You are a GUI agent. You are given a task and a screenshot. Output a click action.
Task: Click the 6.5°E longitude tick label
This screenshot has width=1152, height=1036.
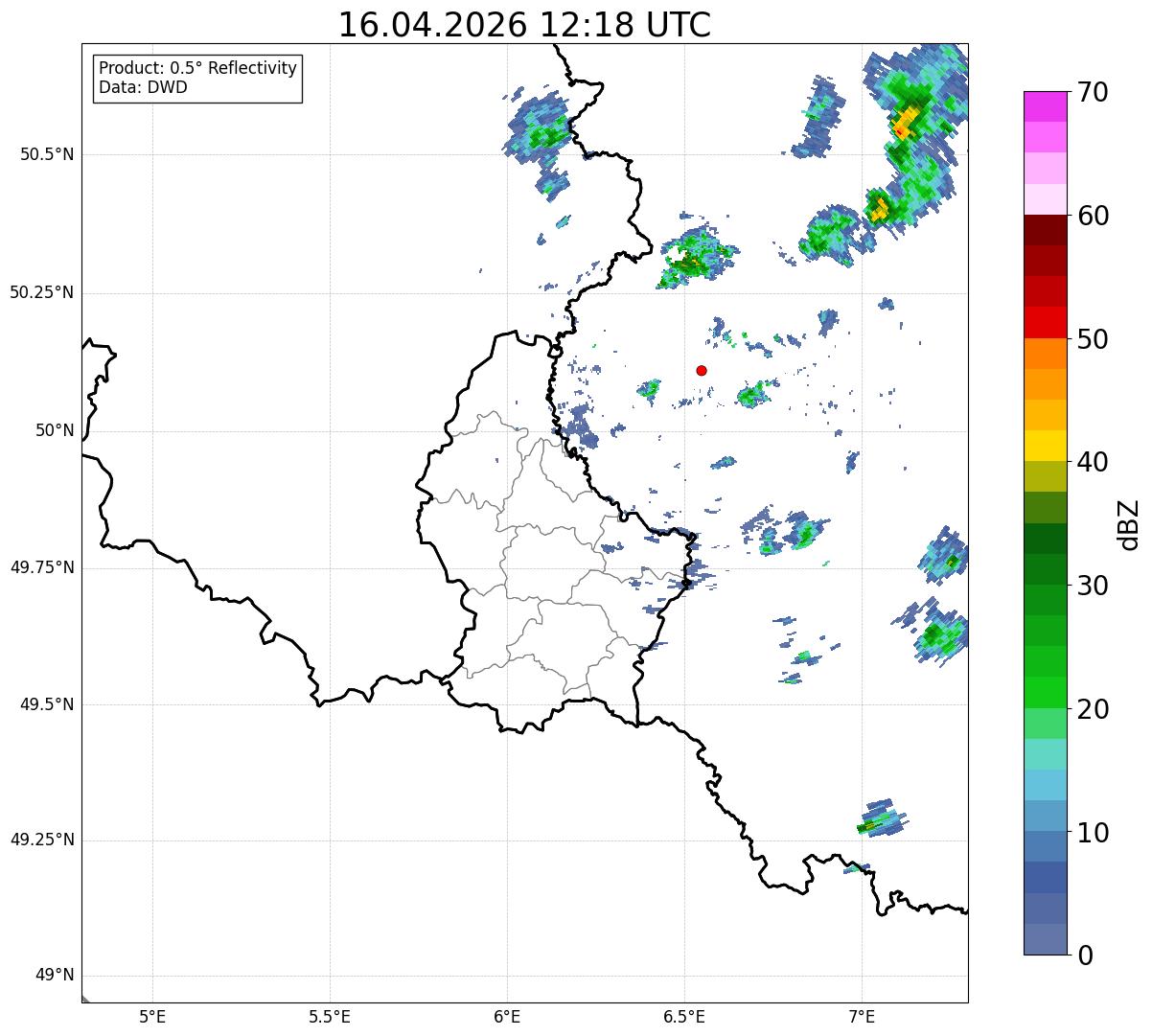(684, 1016)
